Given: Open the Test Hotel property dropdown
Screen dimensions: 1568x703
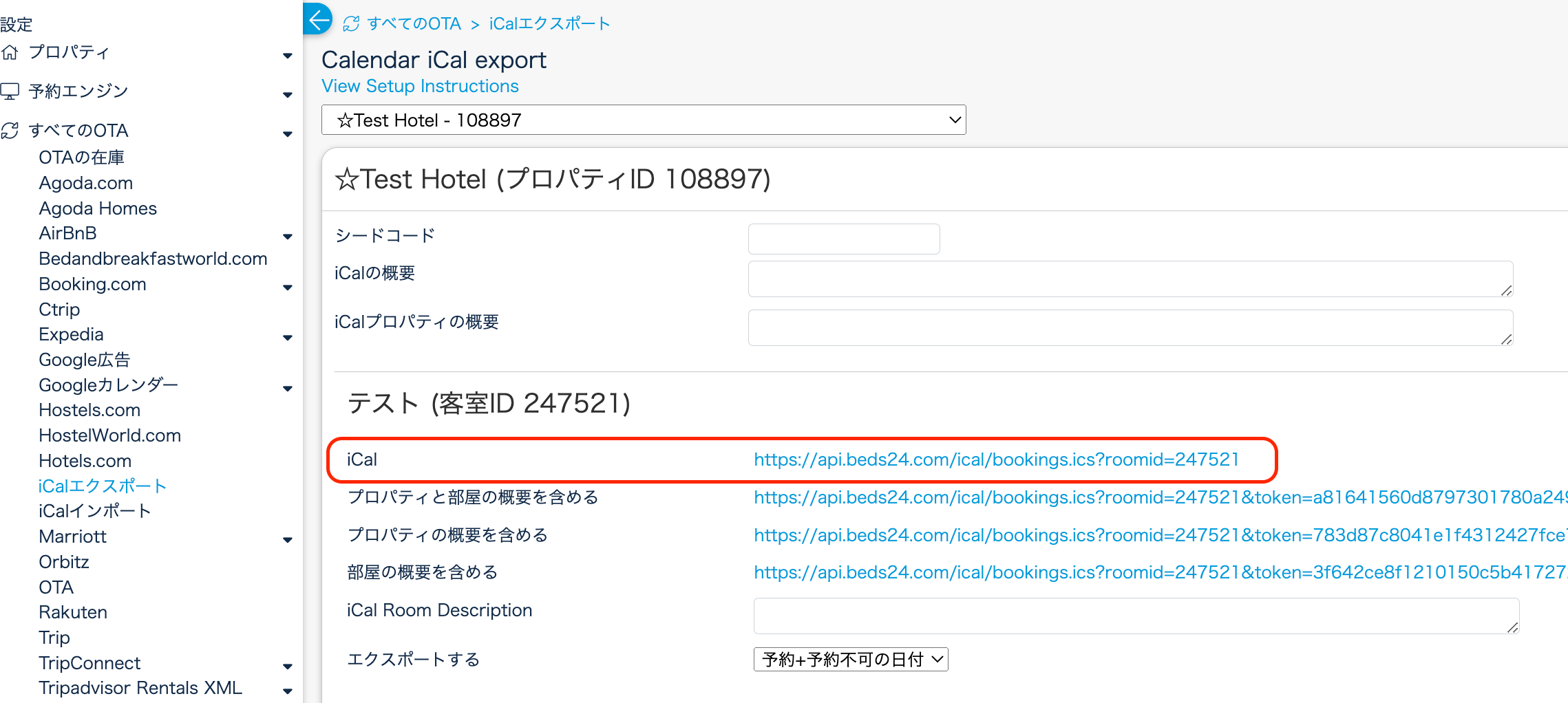Looking at the screenshot, I should coord(643,120).
